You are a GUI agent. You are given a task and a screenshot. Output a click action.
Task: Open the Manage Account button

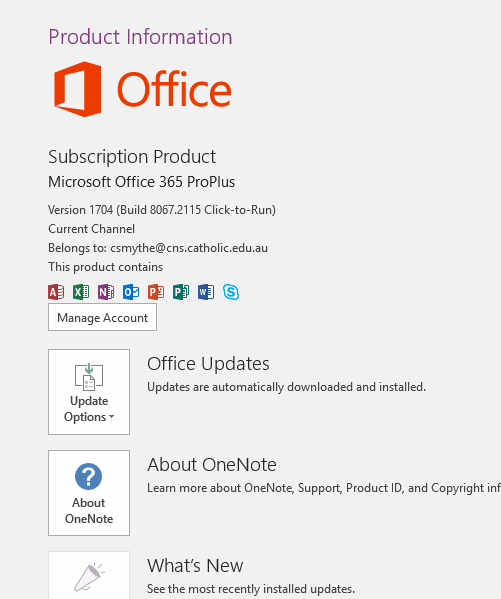coord(102,317)
